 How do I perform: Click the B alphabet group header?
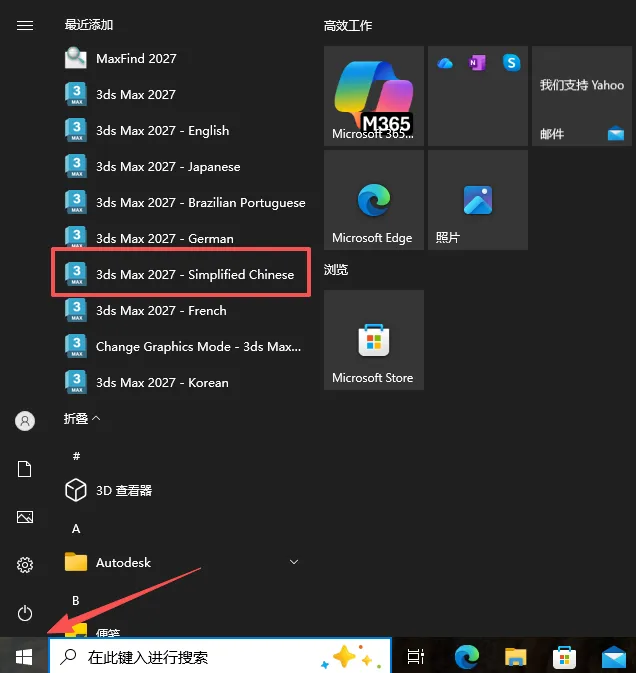pos(76,601)
